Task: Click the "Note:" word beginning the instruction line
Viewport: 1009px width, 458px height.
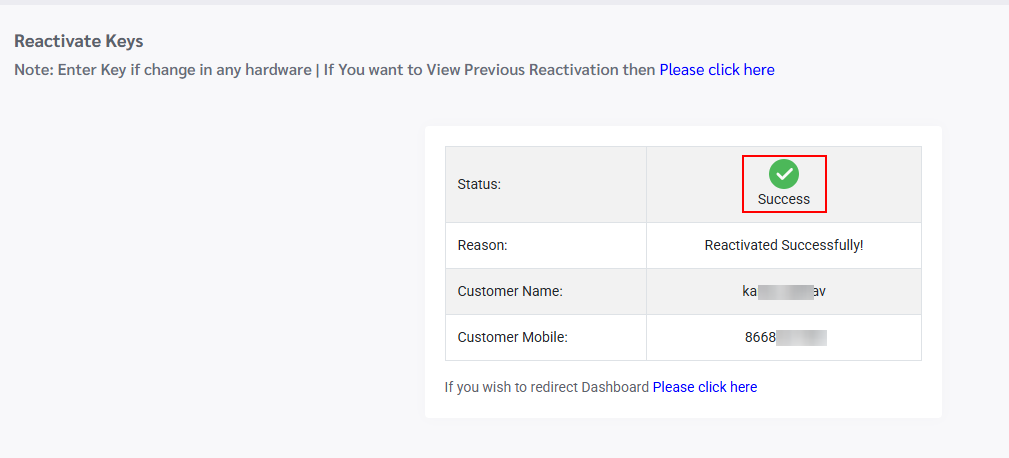Action: click(34, 70)
